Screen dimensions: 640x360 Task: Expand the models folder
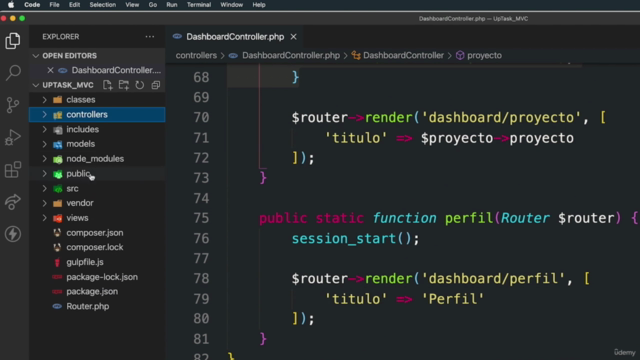click(44, 144)
